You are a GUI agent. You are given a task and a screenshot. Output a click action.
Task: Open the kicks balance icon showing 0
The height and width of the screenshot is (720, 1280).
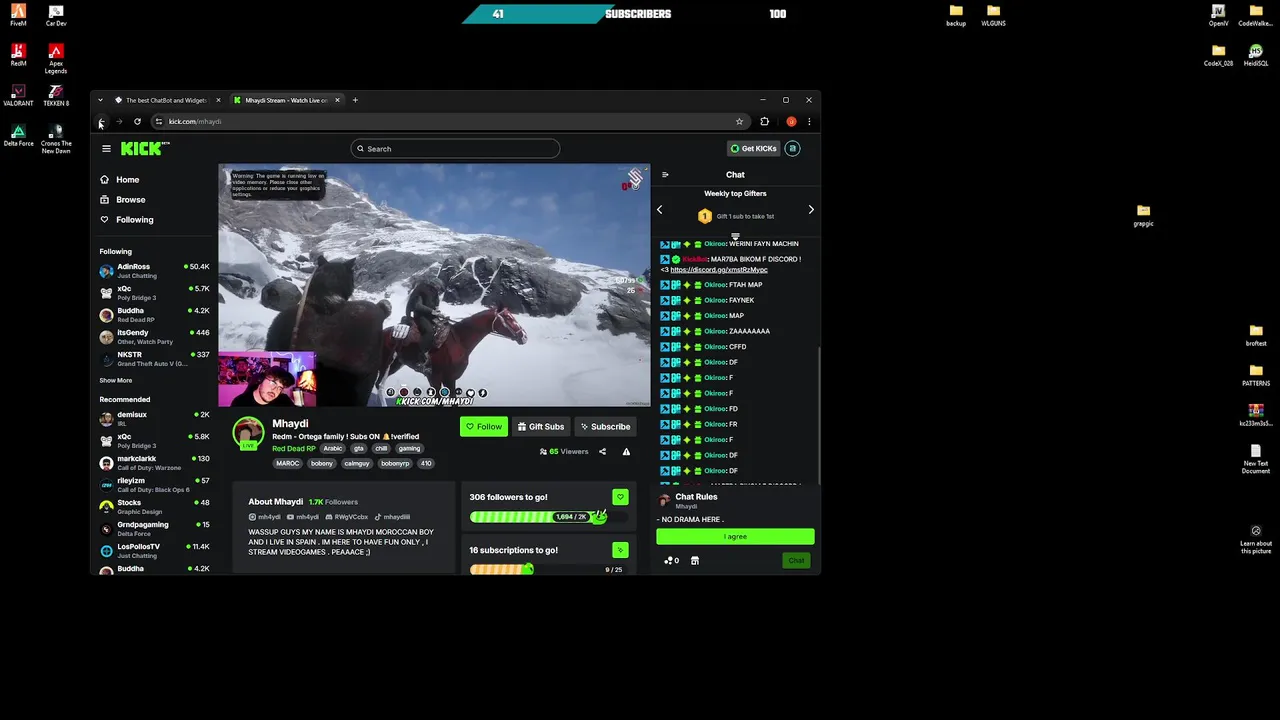coord(671,561)
